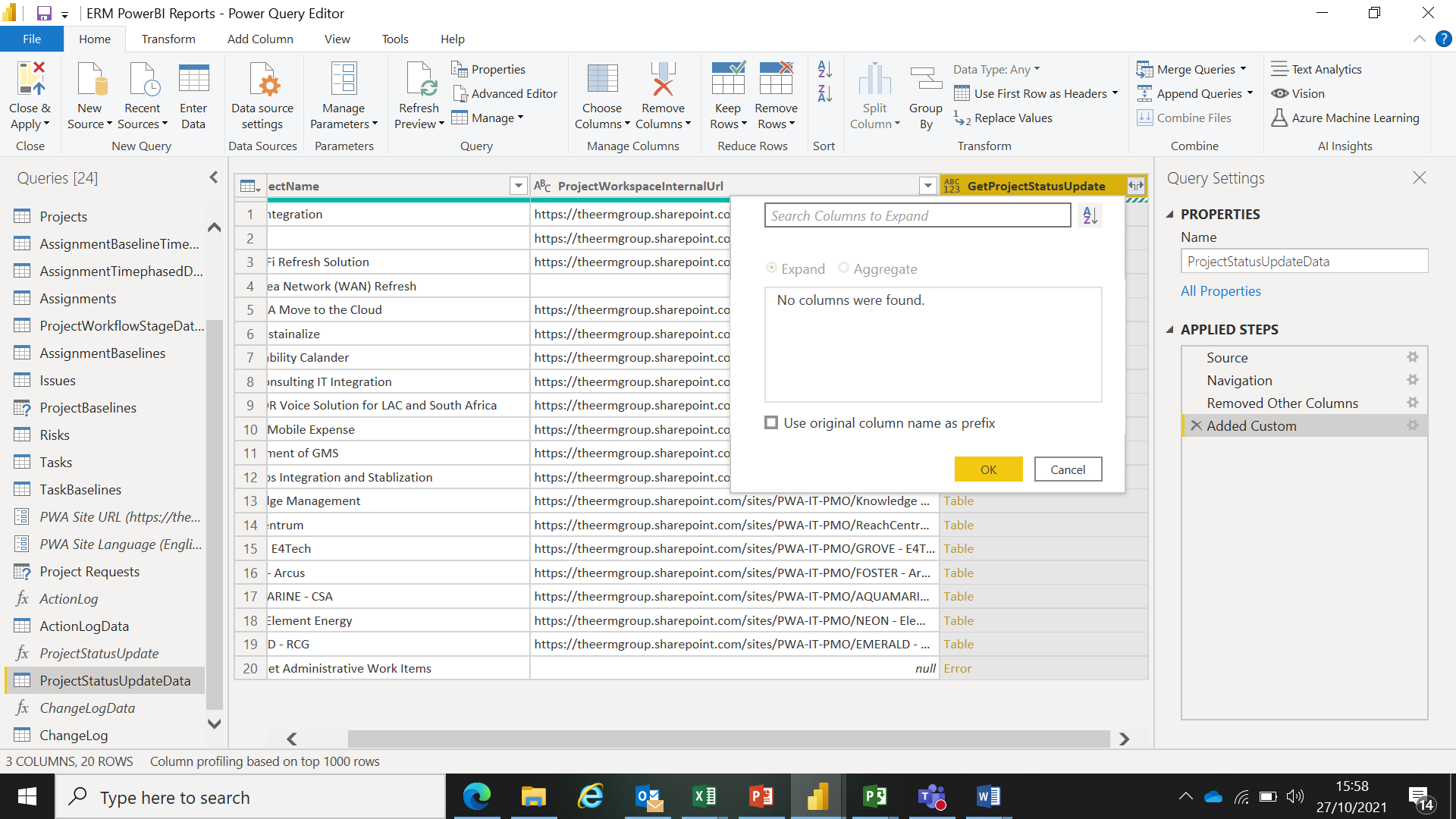
Task: Open query Properties in ribbon
Action: [x=488, y=69]
